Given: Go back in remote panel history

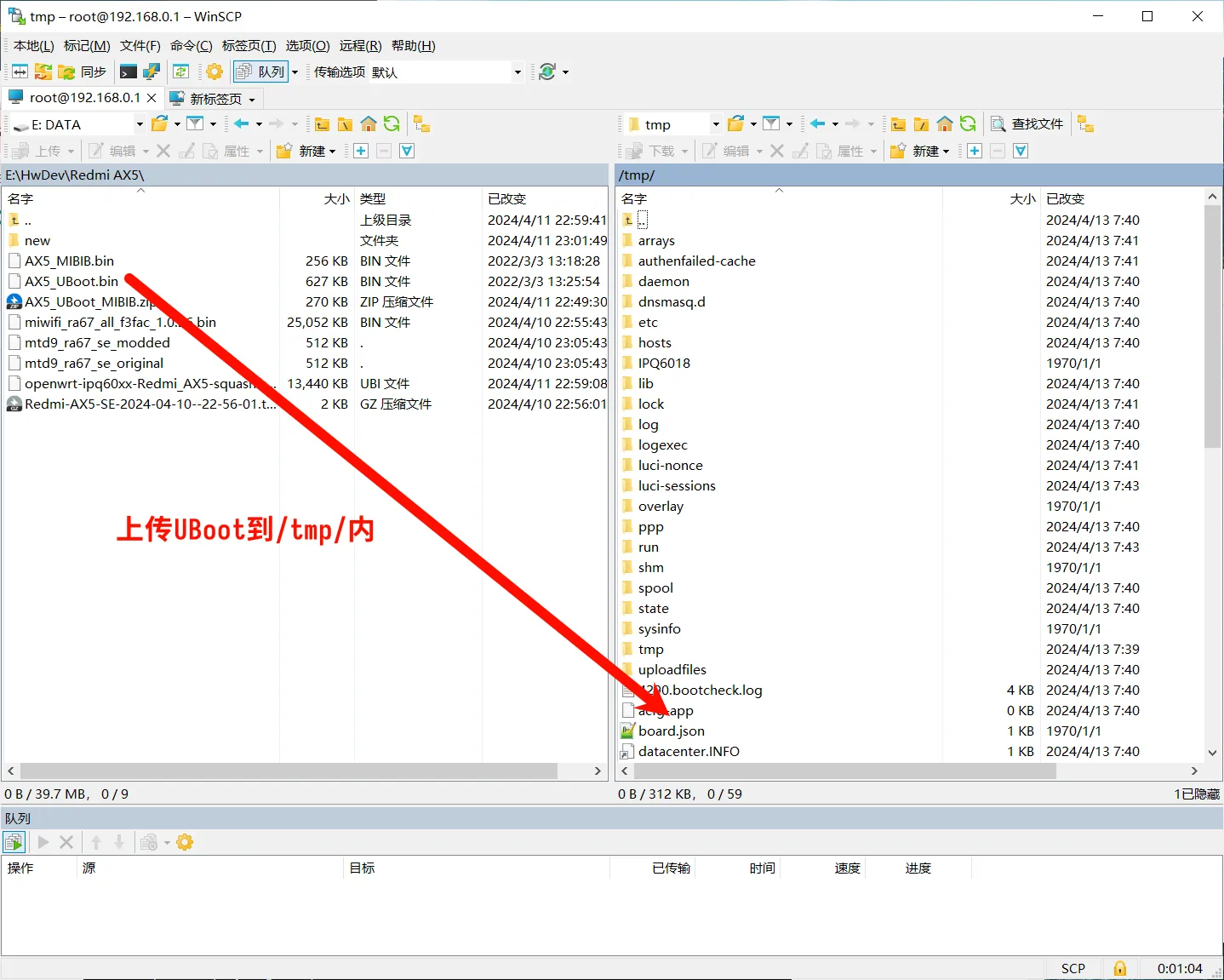Looking at the screenshot, I should [817, 123].
